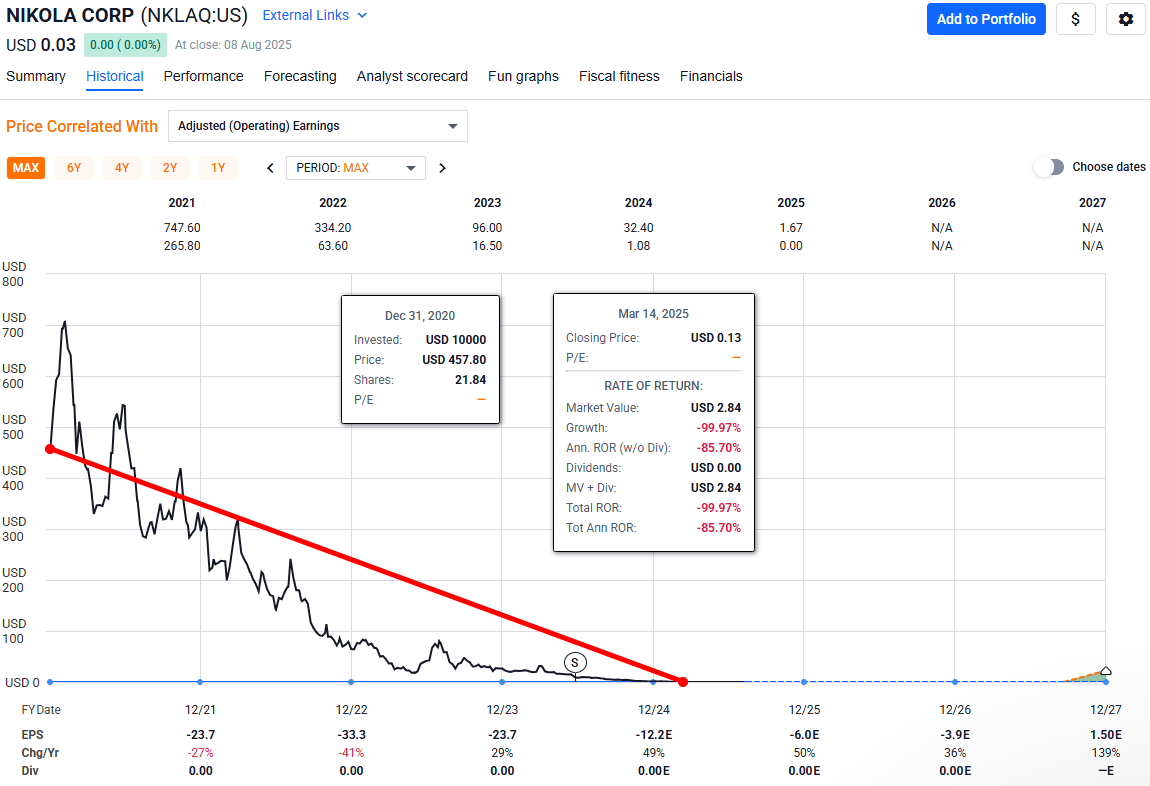The image size is (1150, 786).
Task: Select the 6Y time range
Action: coord(73,168)
